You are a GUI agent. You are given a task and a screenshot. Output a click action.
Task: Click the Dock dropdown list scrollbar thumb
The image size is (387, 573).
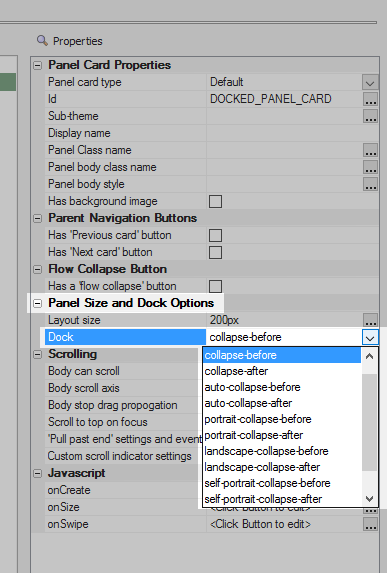tap(369, 422)
